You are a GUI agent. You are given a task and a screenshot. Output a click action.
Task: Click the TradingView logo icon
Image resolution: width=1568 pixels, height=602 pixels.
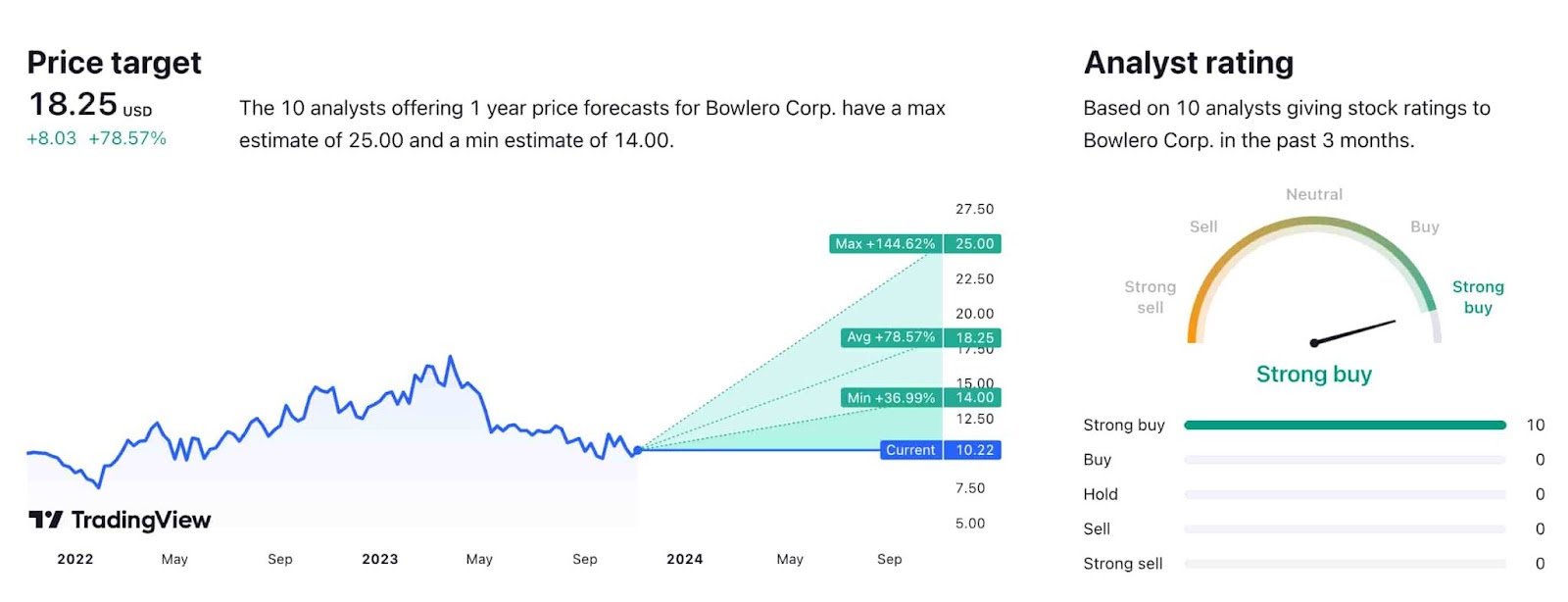tap(45, 520)
